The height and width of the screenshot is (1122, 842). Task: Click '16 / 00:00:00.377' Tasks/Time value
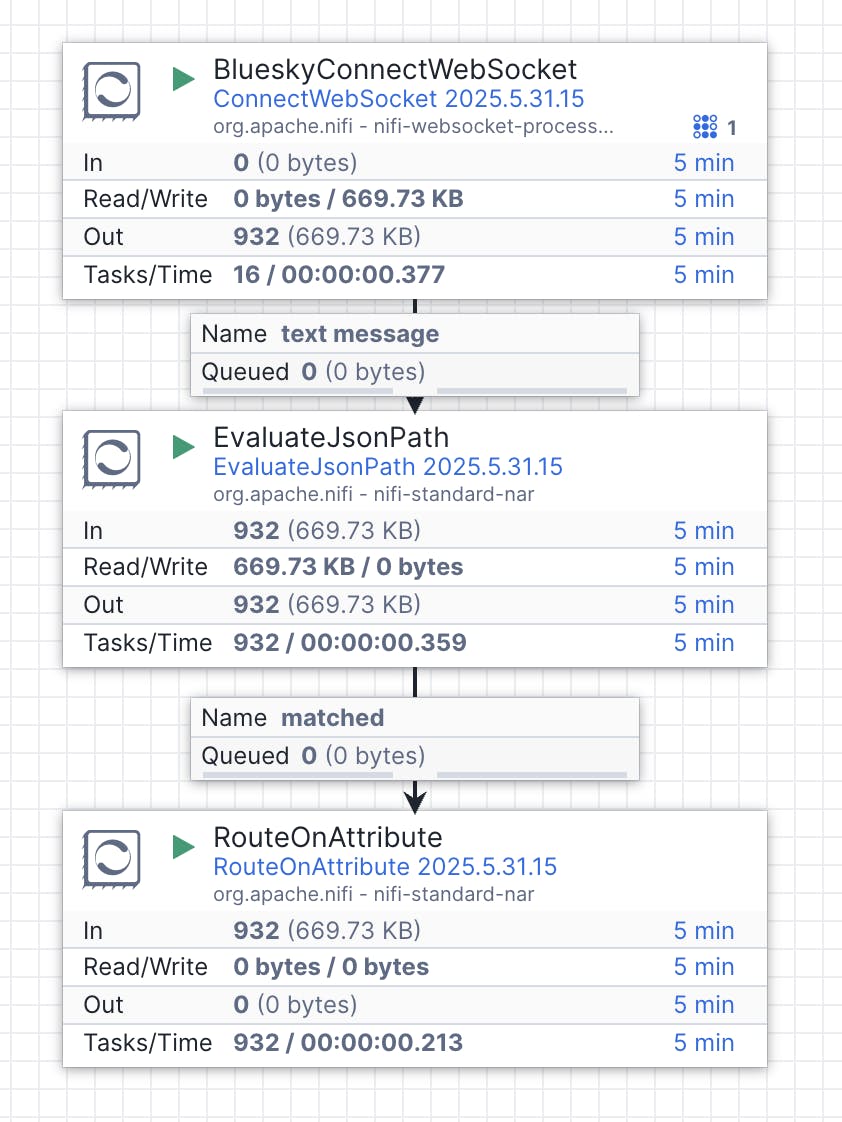pyautogui.click(x=339, y=275)
